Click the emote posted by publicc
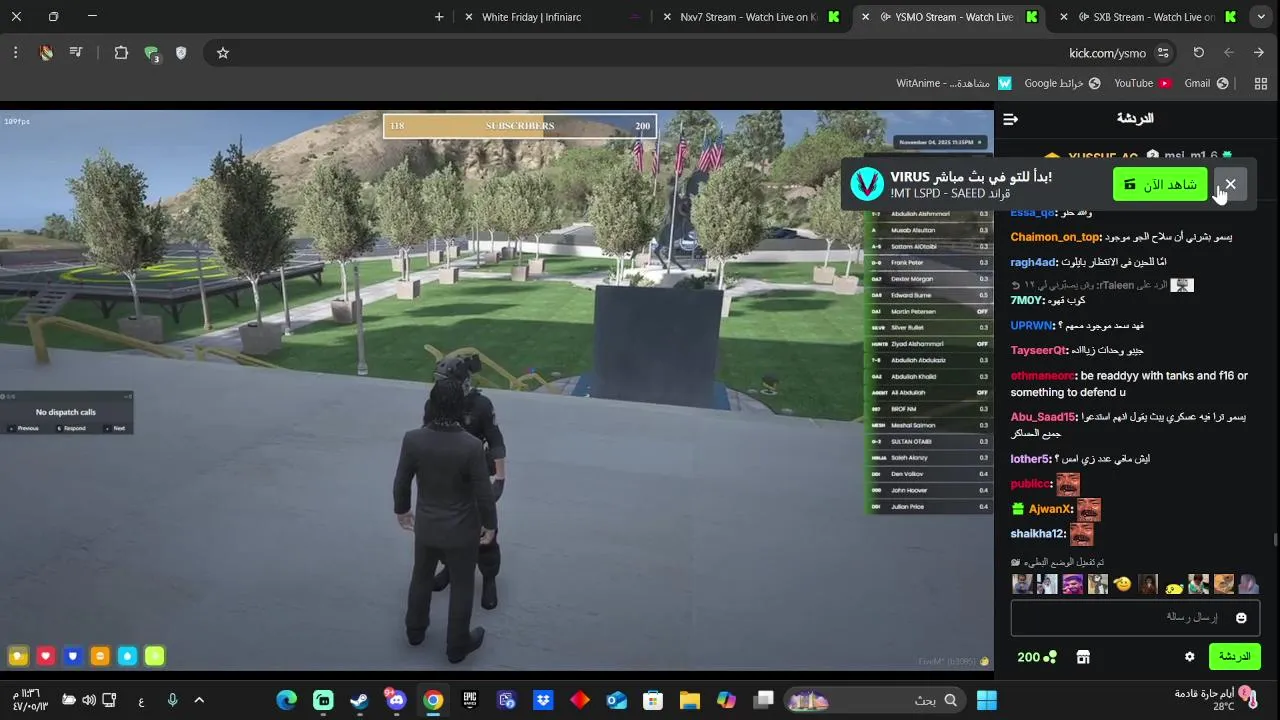Screen dimensions: 1280x720 [x=1067, y=484]
